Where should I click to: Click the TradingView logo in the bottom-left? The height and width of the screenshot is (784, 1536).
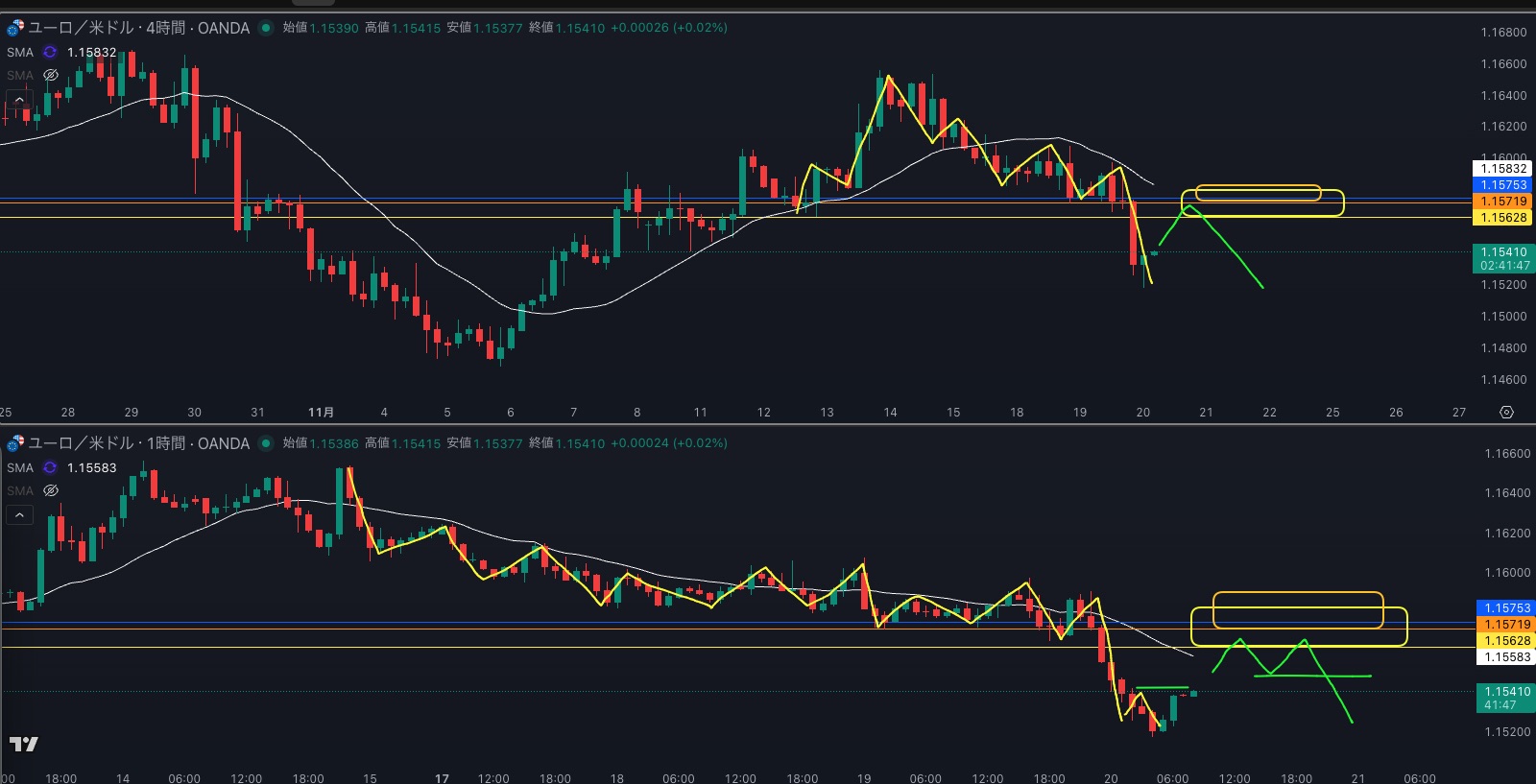pyautogui.click(x=24, y=744)
